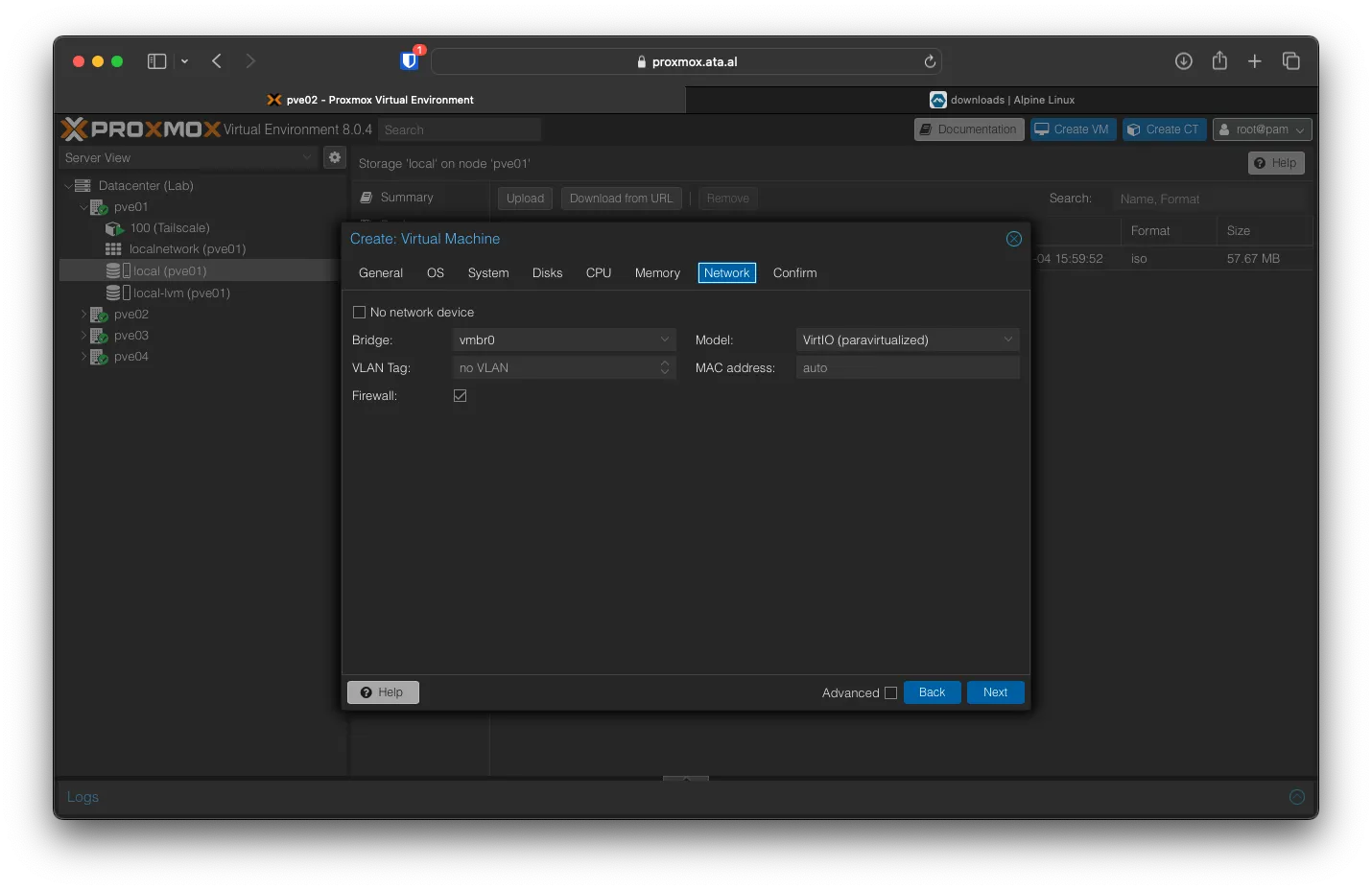Image resolution: width=1372 pixels, height=890 pixels.
Task: Collapse the pve01 tree node
Action: 83,207
